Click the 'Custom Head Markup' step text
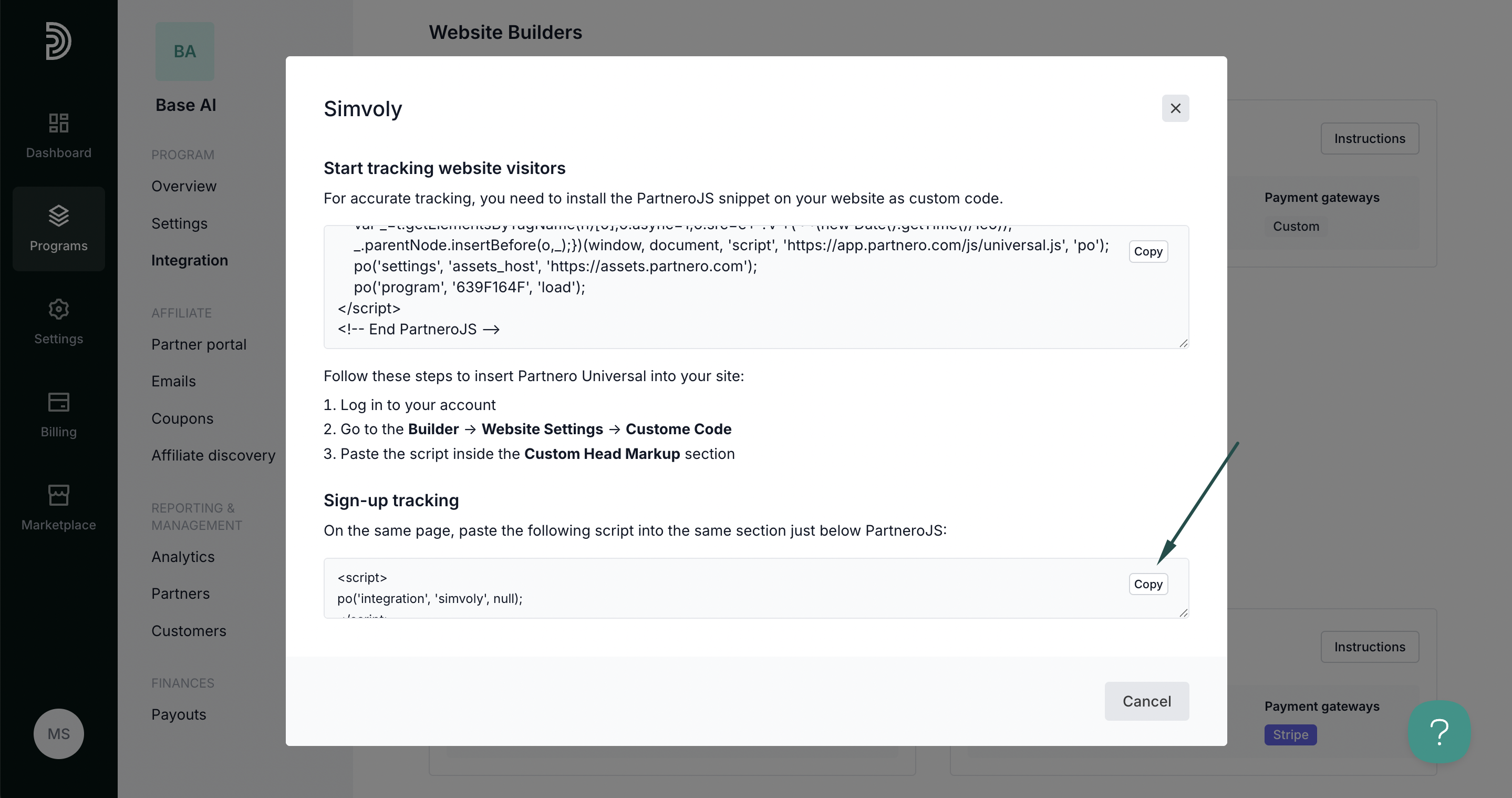Viewport: 1512px width, 798px height. point(602,453)
